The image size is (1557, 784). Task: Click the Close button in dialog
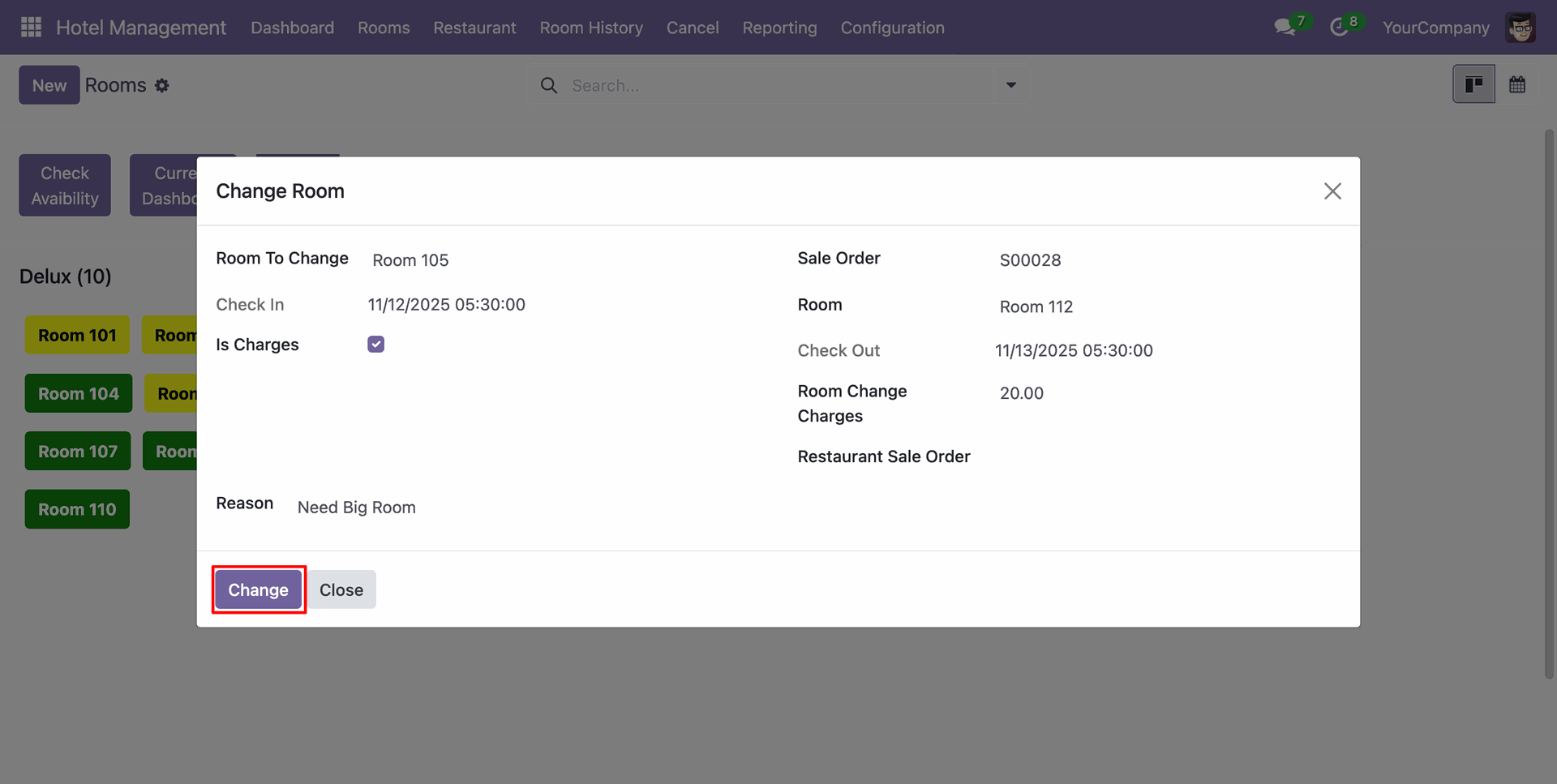[341, 589]
